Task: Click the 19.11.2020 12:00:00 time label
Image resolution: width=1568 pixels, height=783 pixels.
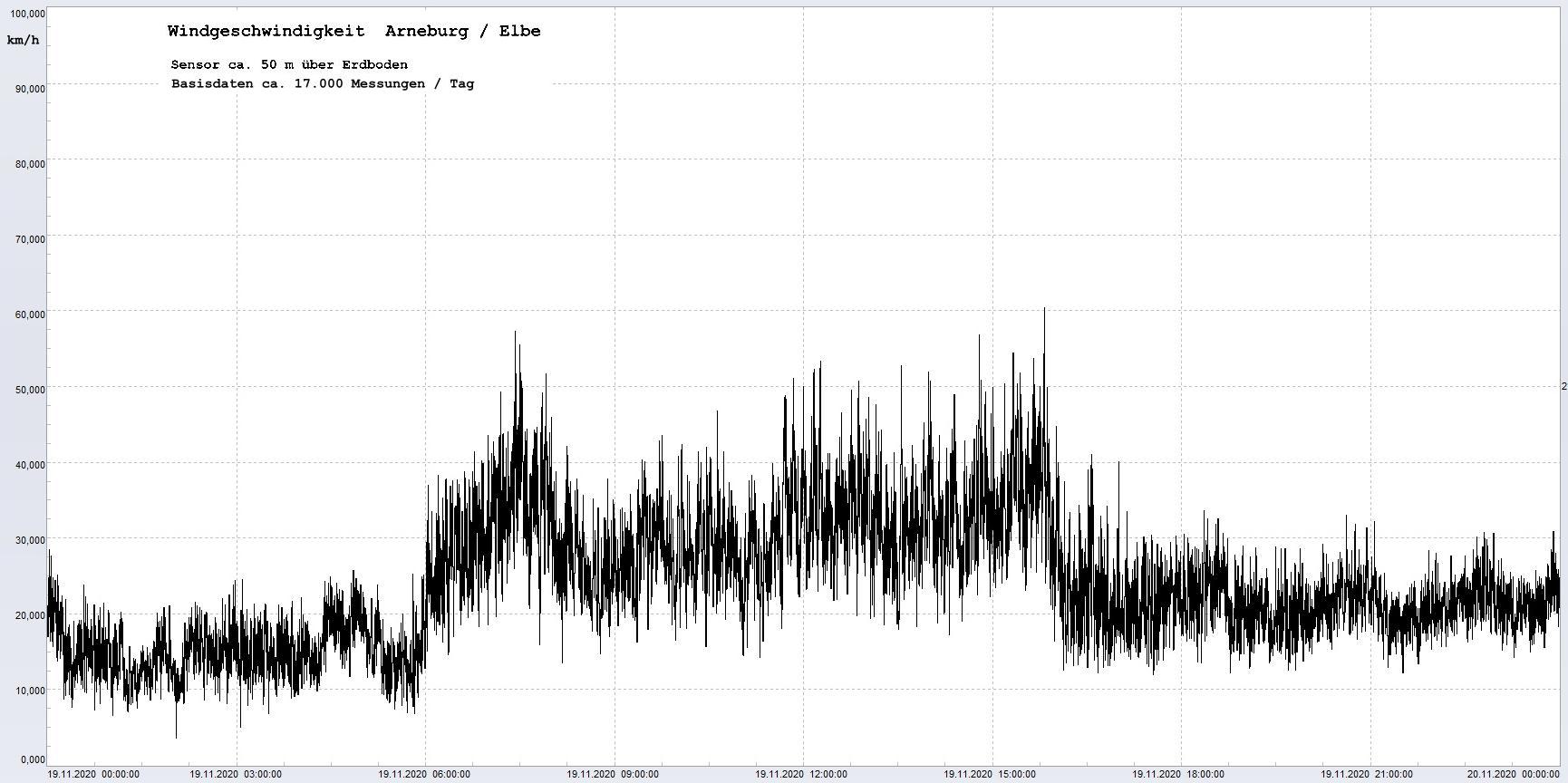Action: pyautogui.click(x=801, y=774)
